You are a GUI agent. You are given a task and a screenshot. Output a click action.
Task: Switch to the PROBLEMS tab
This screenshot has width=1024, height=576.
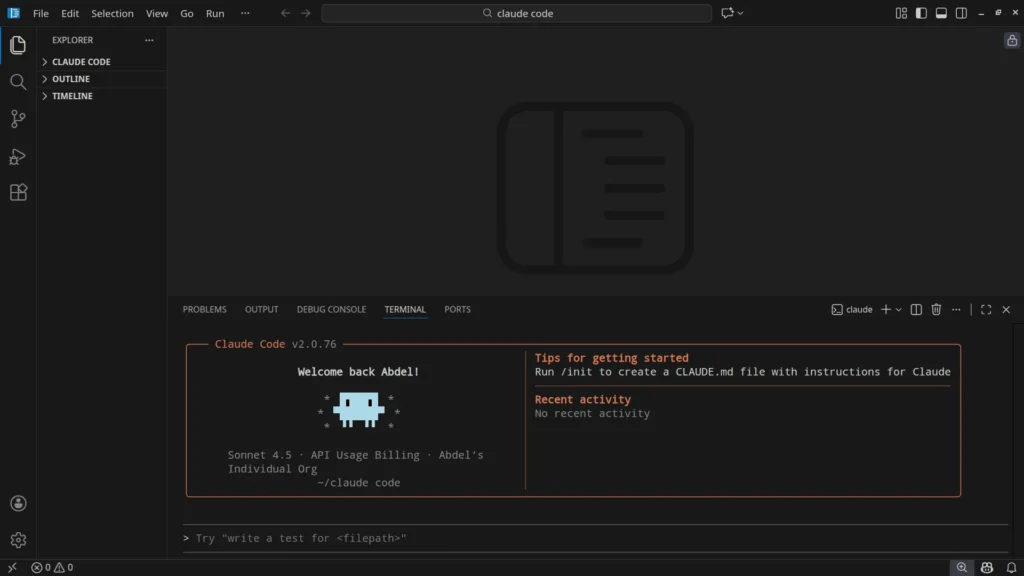coord(204,310)
